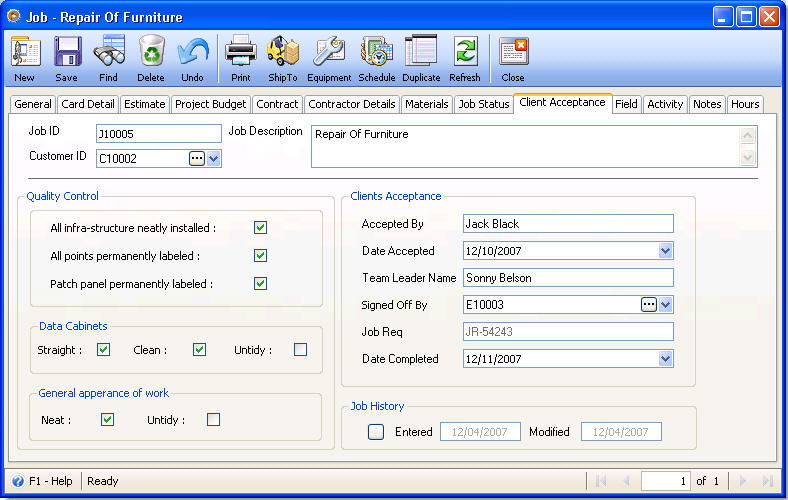788x500 pixels.
Task: Open the Contractor Details tab
Action: point(352,105)
